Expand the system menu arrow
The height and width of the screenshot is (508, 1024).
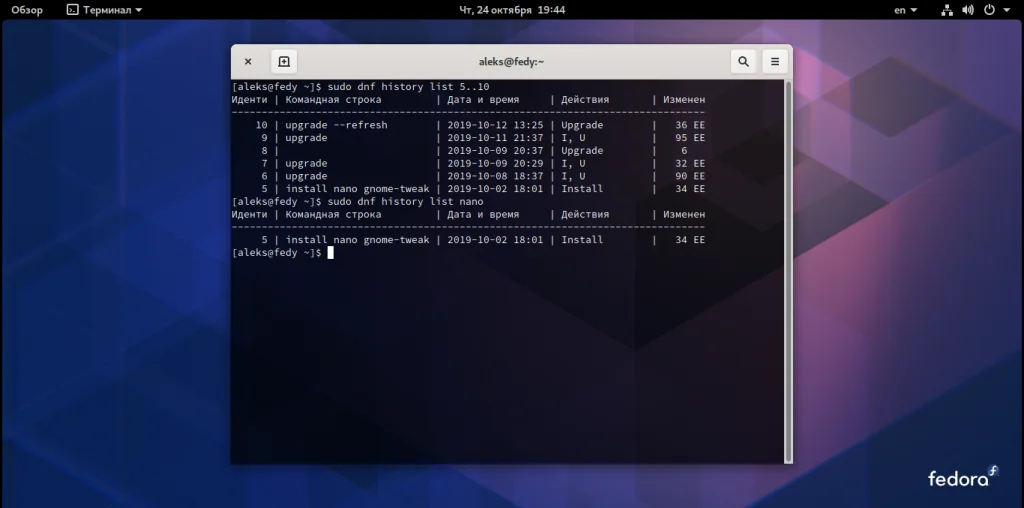coord(1006,10)
